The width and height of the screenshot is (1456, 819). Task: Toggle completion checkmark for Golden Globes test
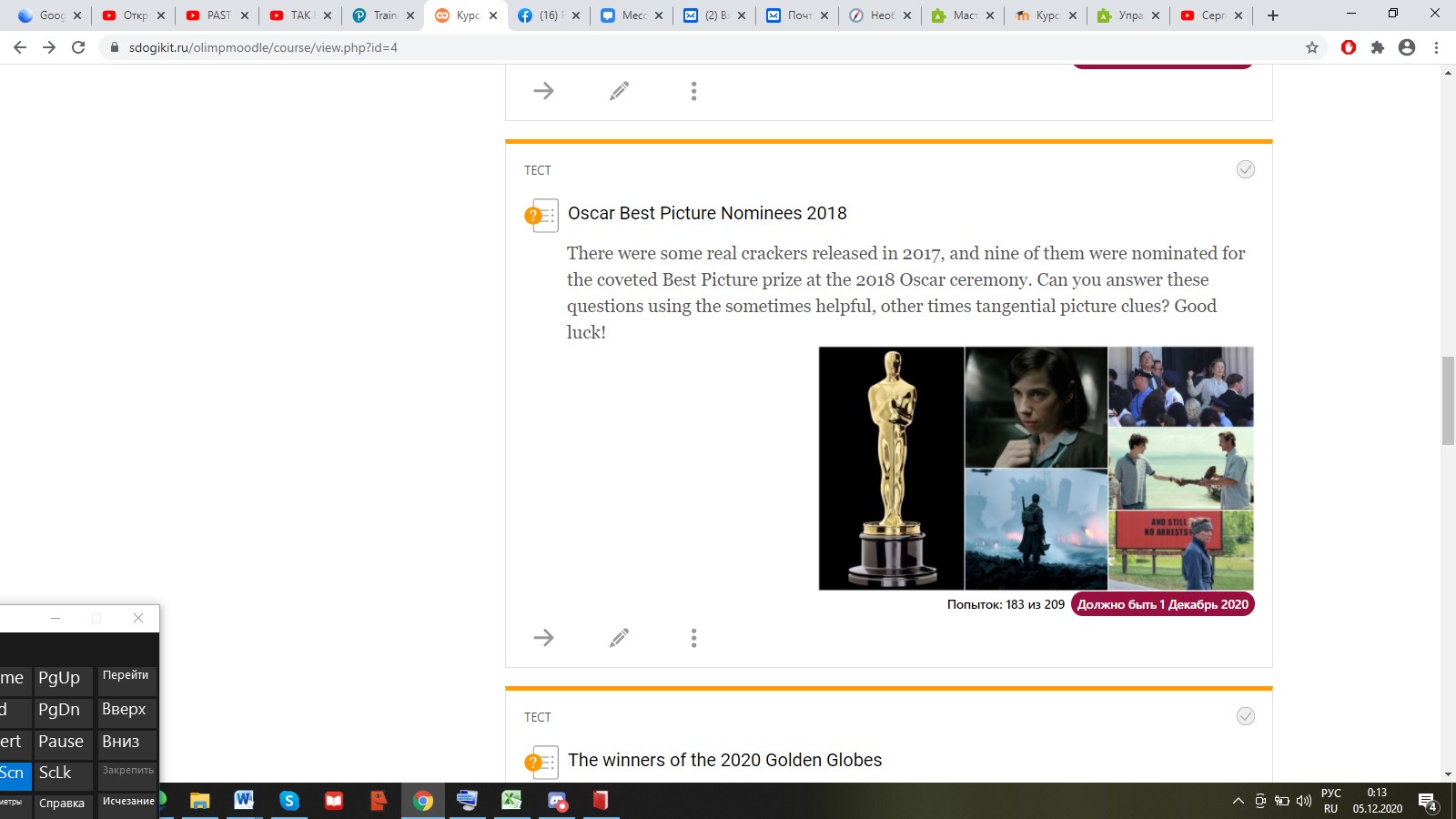(x=1246, y=716)
